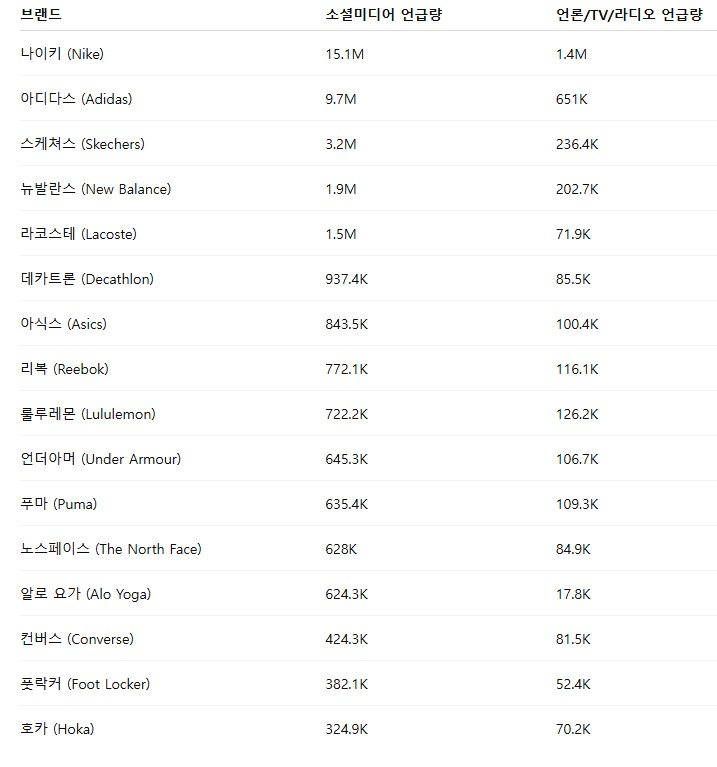Select the 리복 (Reebok) row label

pyautogui.click(x=65, y=368)
